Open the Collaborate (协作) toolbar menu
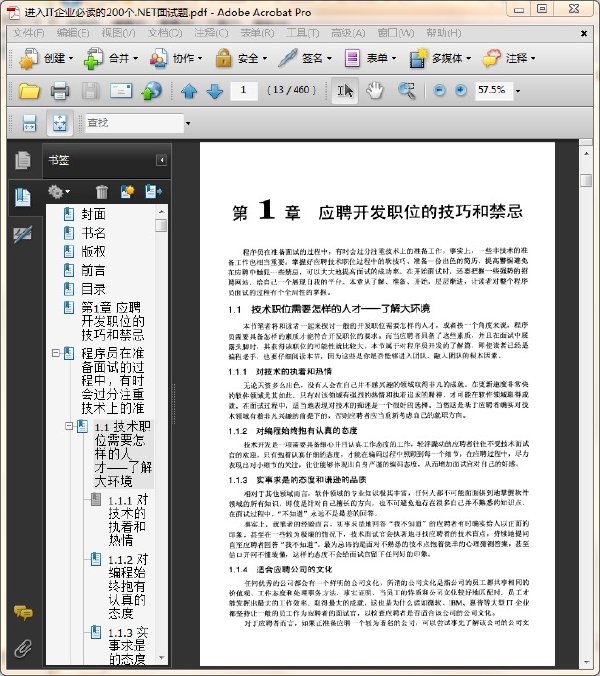The height and width of the screenshot is (676, 600). click(175, 58)
